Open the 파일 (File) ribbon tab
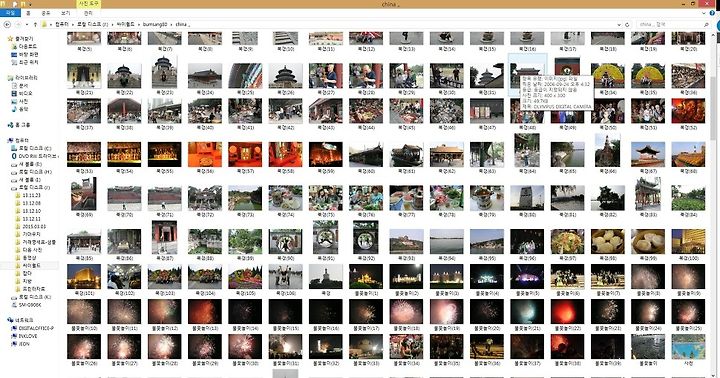Viewport: 720px width, 378px height. tap(10, 14)
